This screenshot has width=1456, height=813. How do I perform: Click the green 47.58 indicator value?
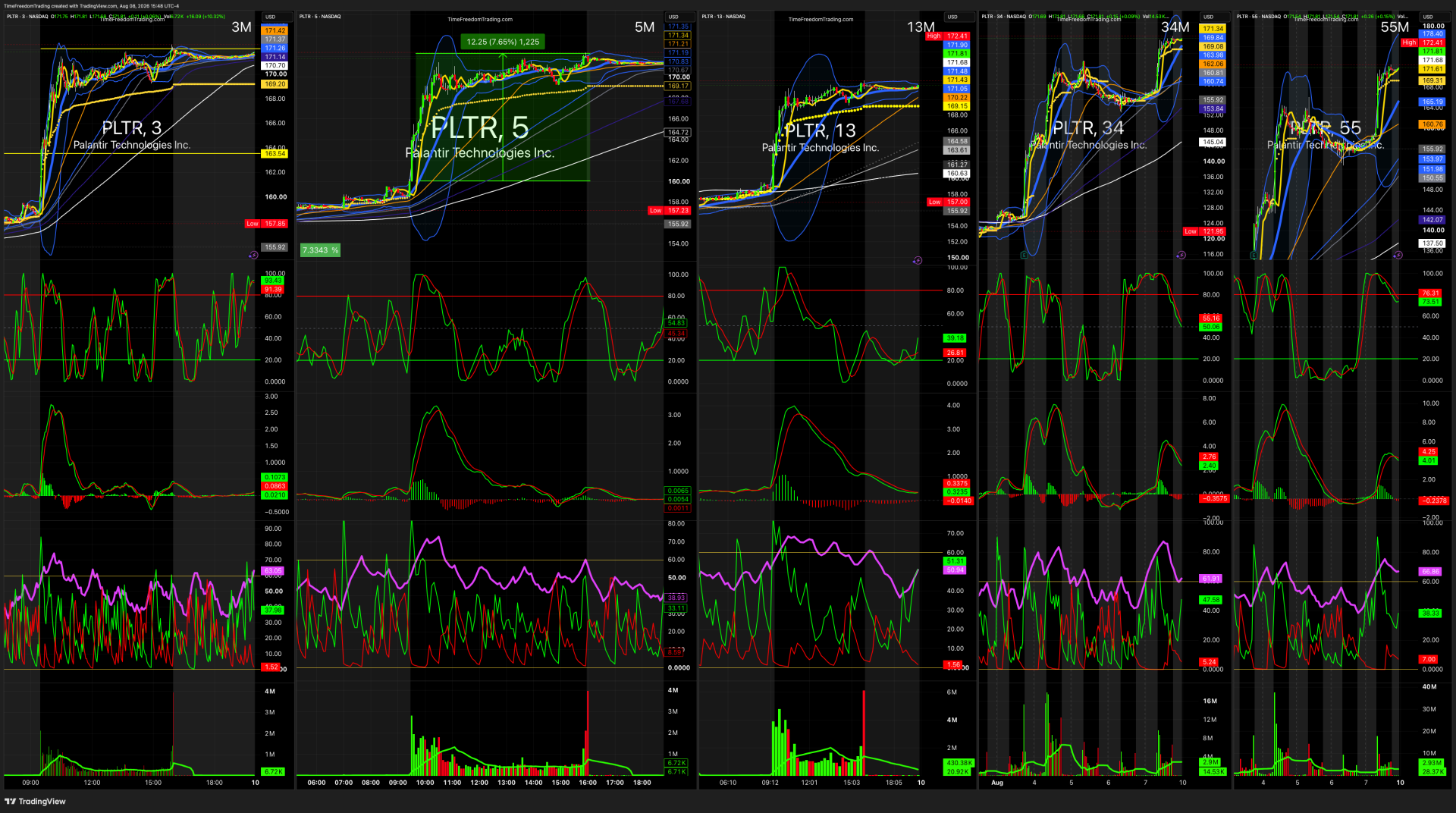(1211, 600)
